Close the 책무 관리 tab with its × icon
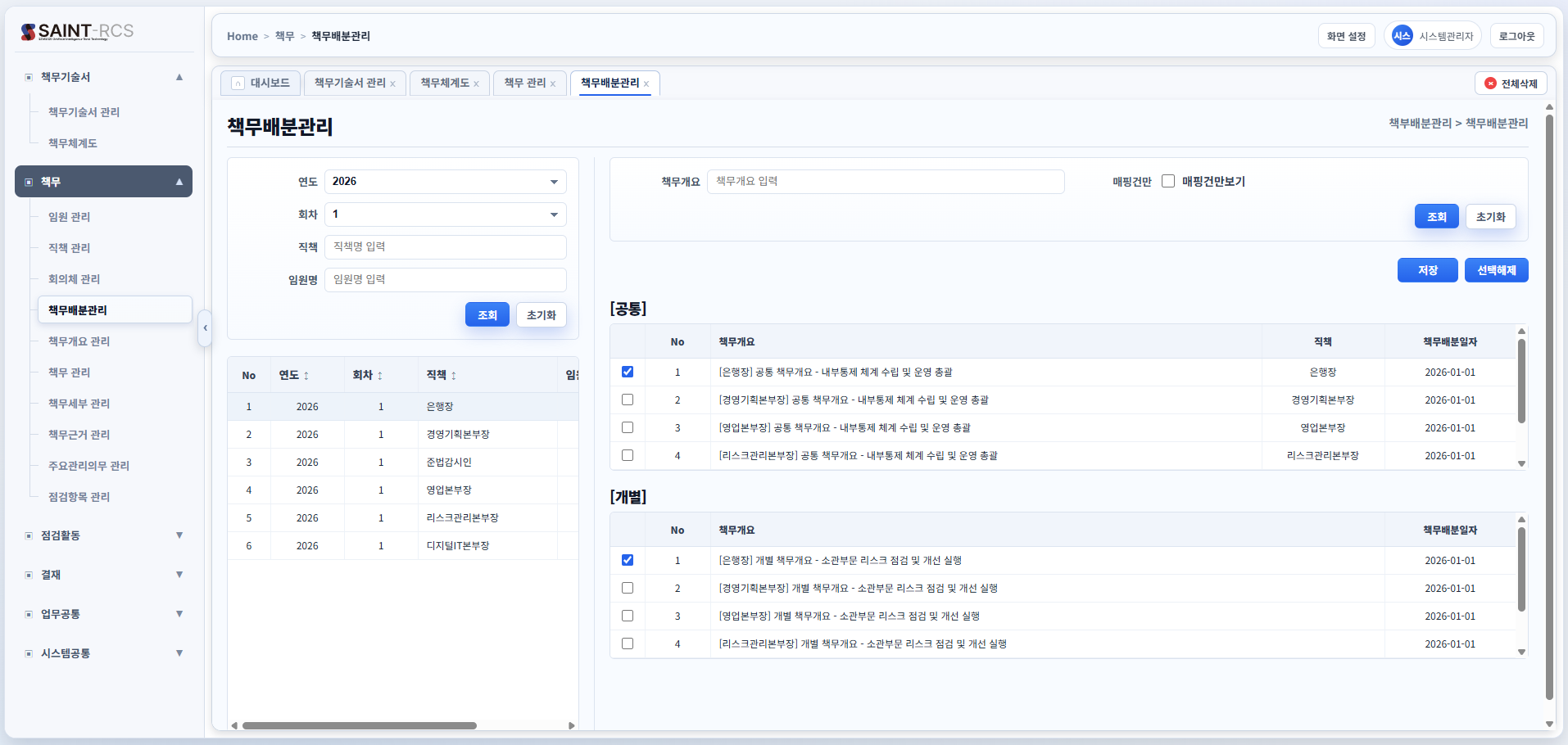 click(554, 83)
